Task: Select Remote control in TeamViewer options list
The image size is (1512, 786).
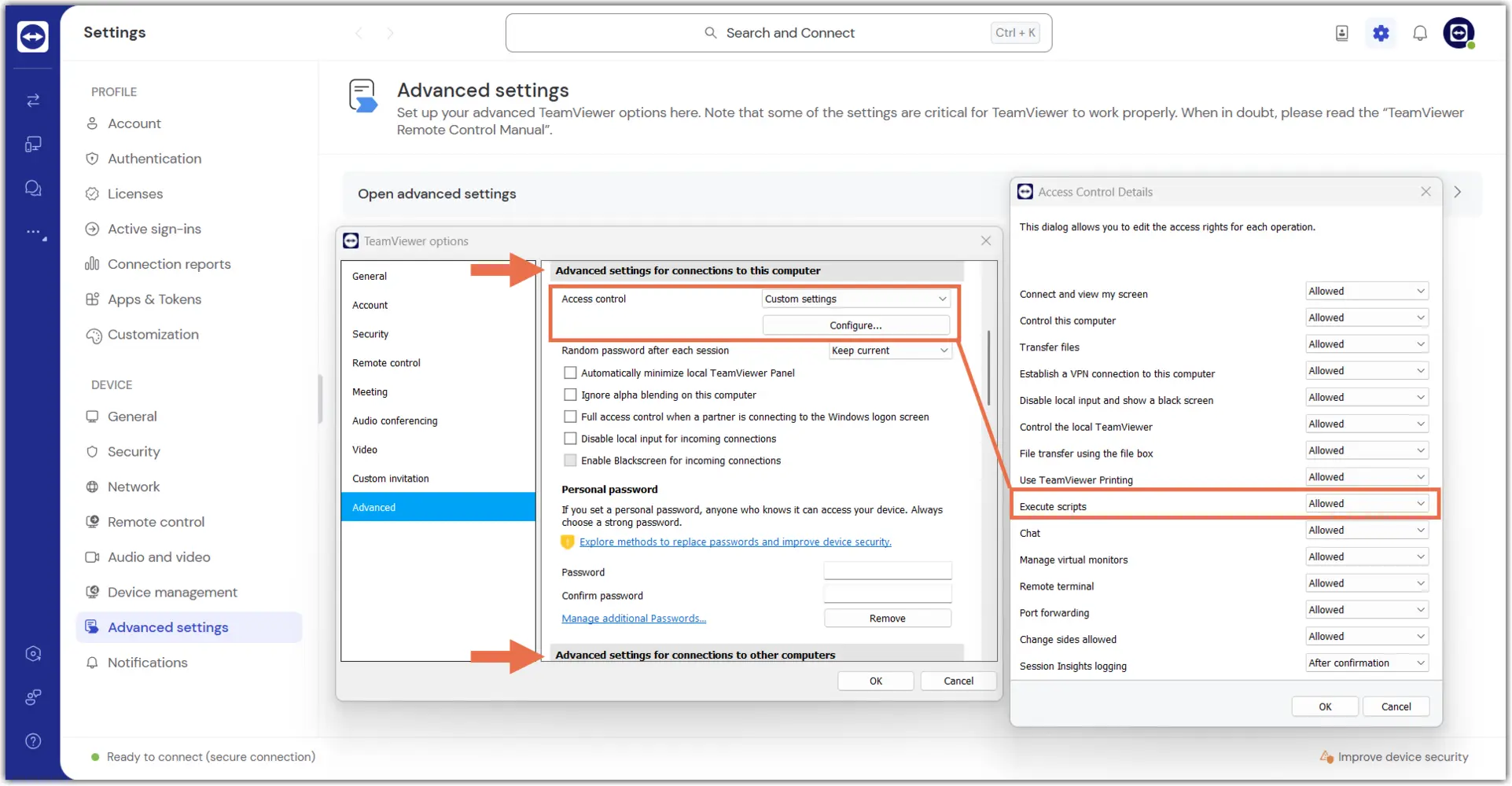Action: [438, 363]
